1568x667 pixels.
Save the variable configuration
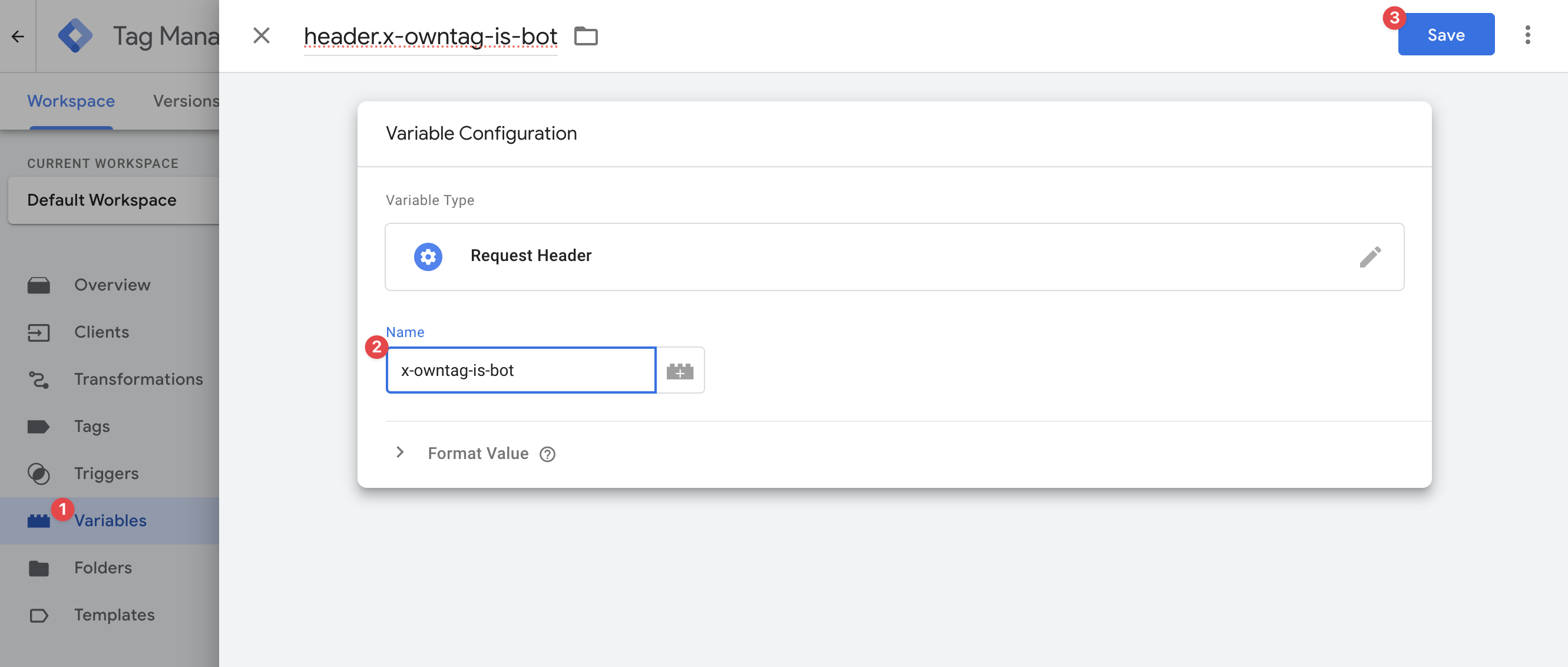click(x=1445, y=35)
